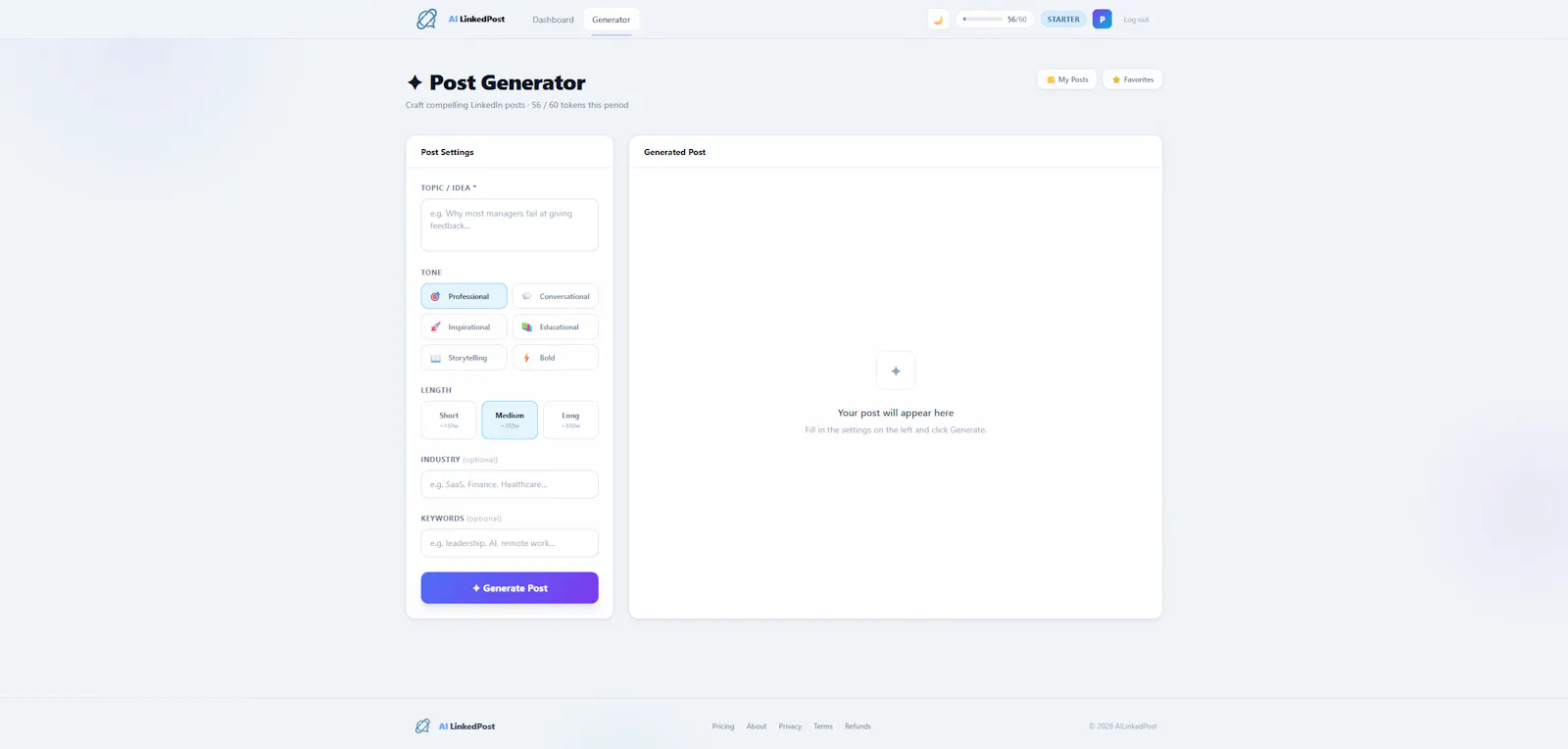The width and height of the screenshot is (1568, 749).
Task: Select Bold tone option
Action: [556, 358]
